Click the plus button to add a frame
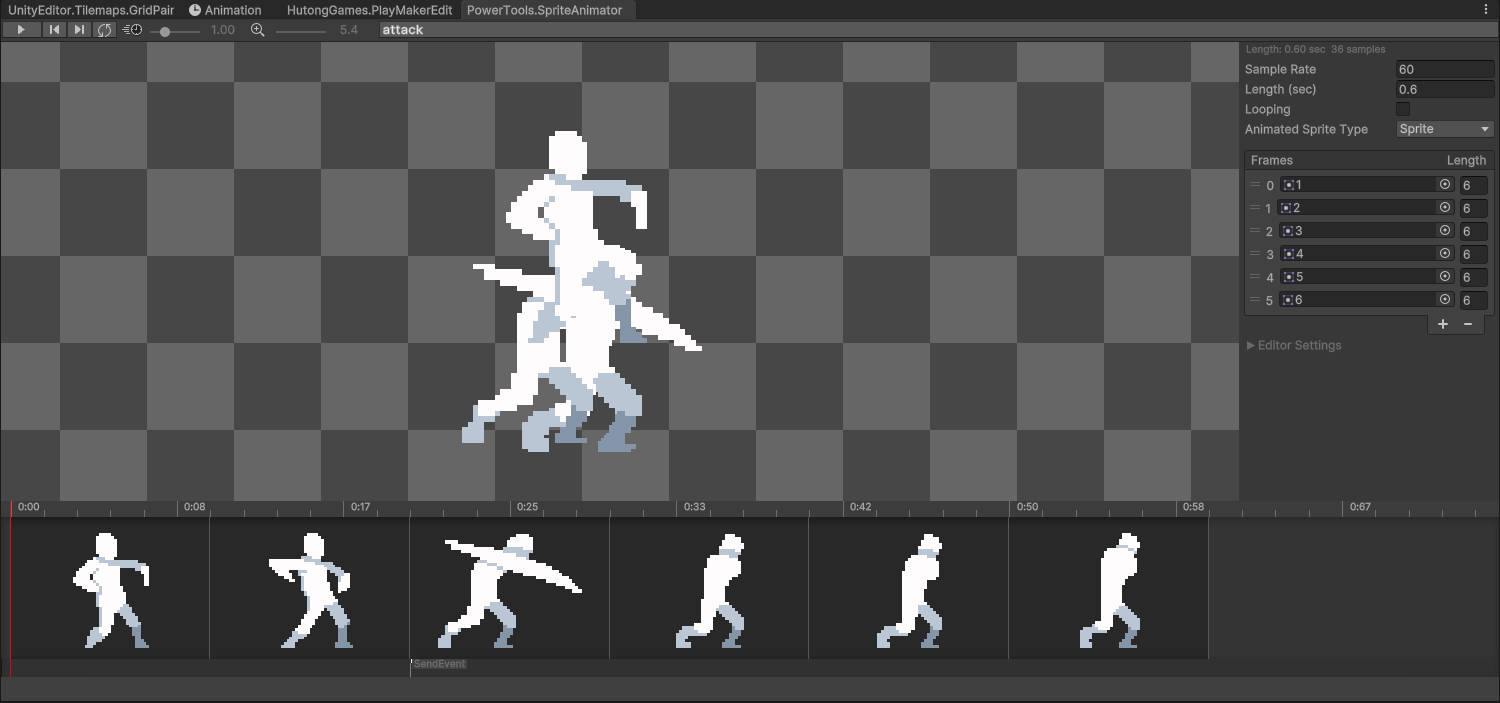Image resolution: width=1500 pixels, height=703 pixels. (1443, 324)
